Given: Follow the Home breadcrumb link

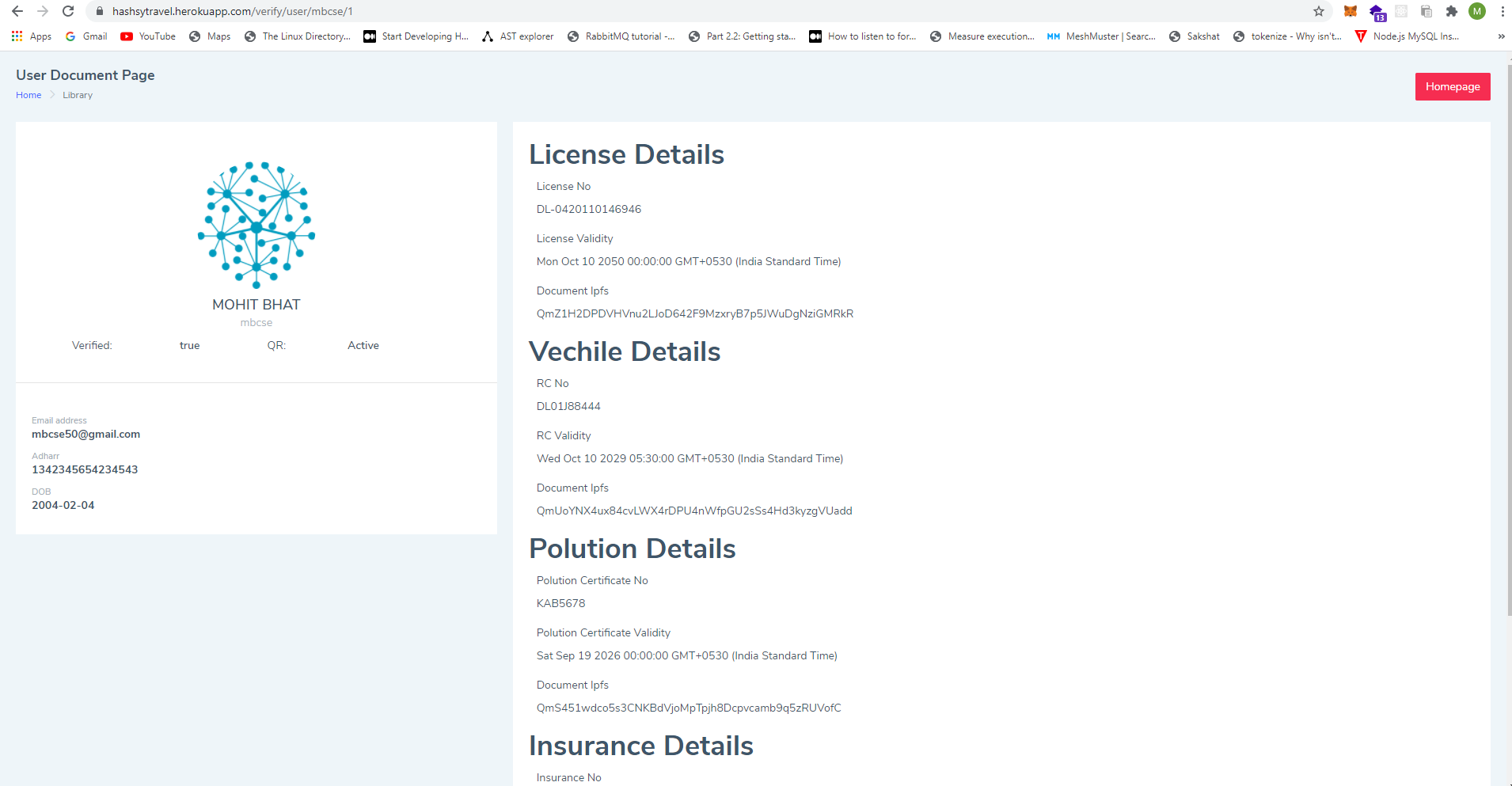Looking at the screenshot, I should pos(28,95).
